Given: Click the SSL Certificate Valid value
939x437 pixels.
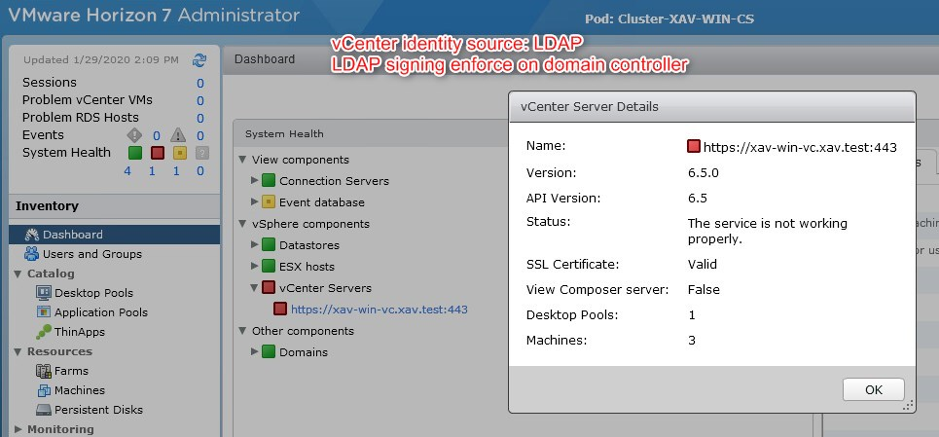Looking at the screenshot, I should (702, 264).
